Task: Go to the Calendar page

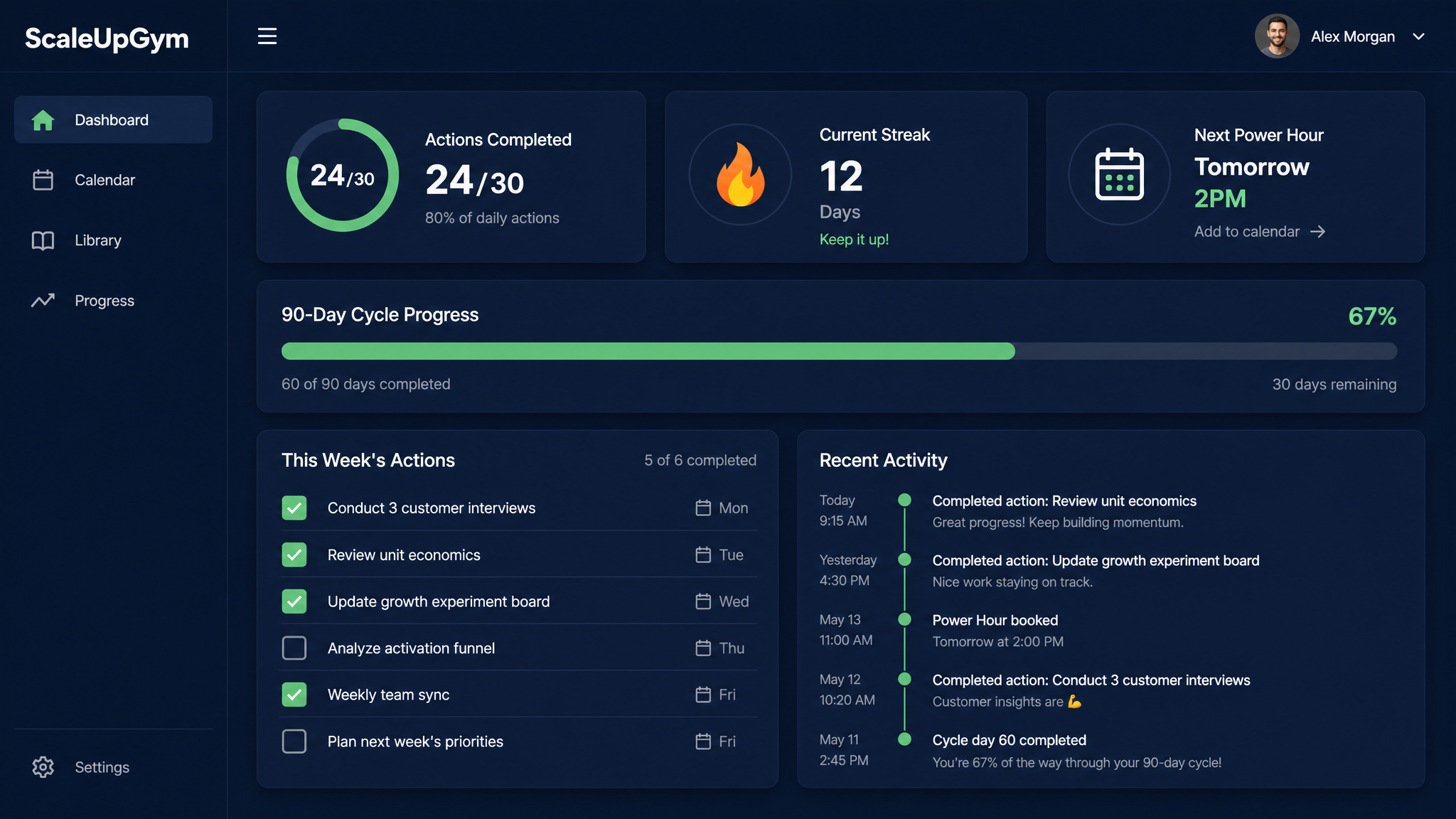Action: (113, 180)
